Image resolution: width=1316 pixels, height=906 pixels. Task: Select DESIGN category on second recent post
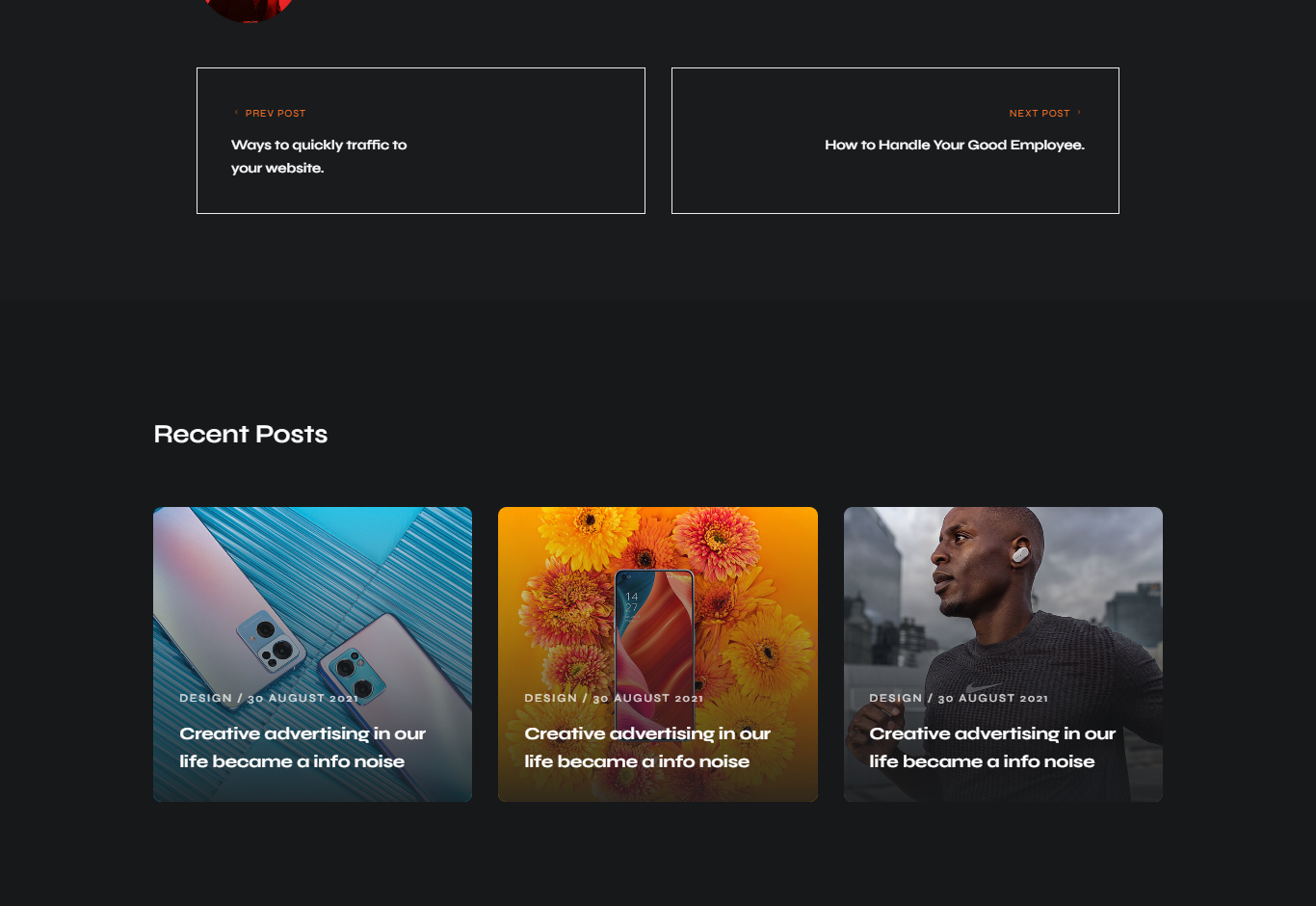551,698
